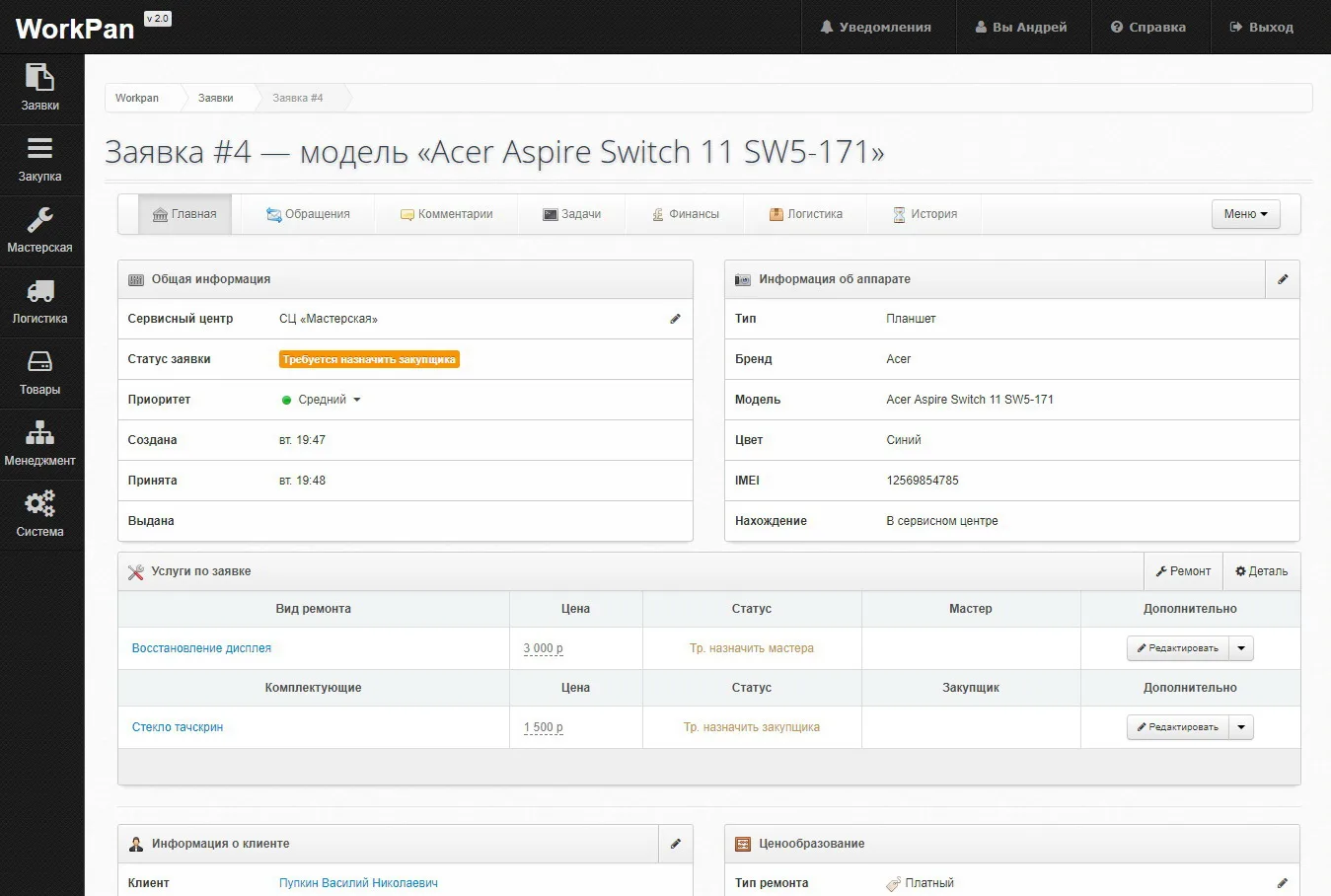Click accepted time вт. 19:48
Image resolution: width=1331 pixels, height=896 pixels.
[x=302, y=481]
